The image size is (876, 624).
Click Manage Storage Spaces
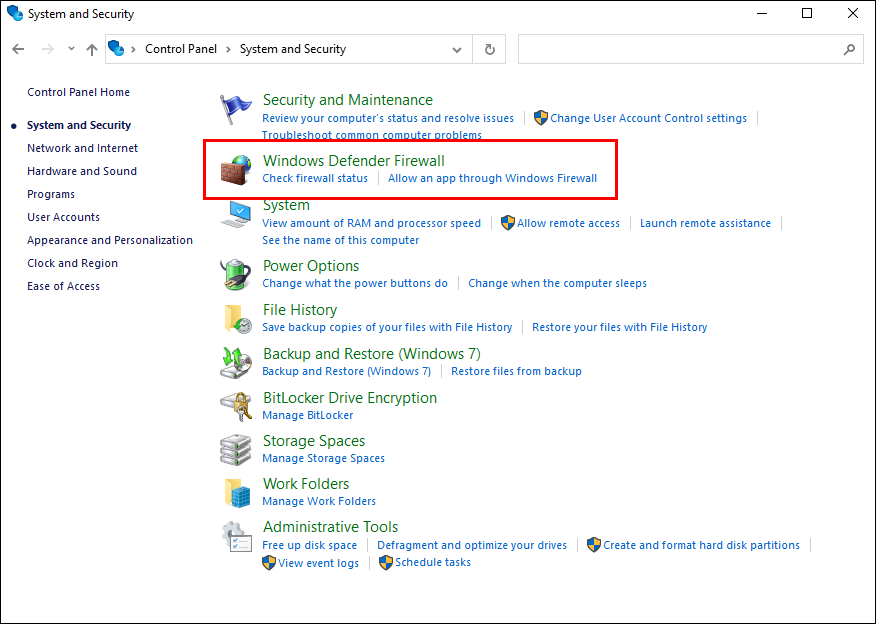(323, 459)
